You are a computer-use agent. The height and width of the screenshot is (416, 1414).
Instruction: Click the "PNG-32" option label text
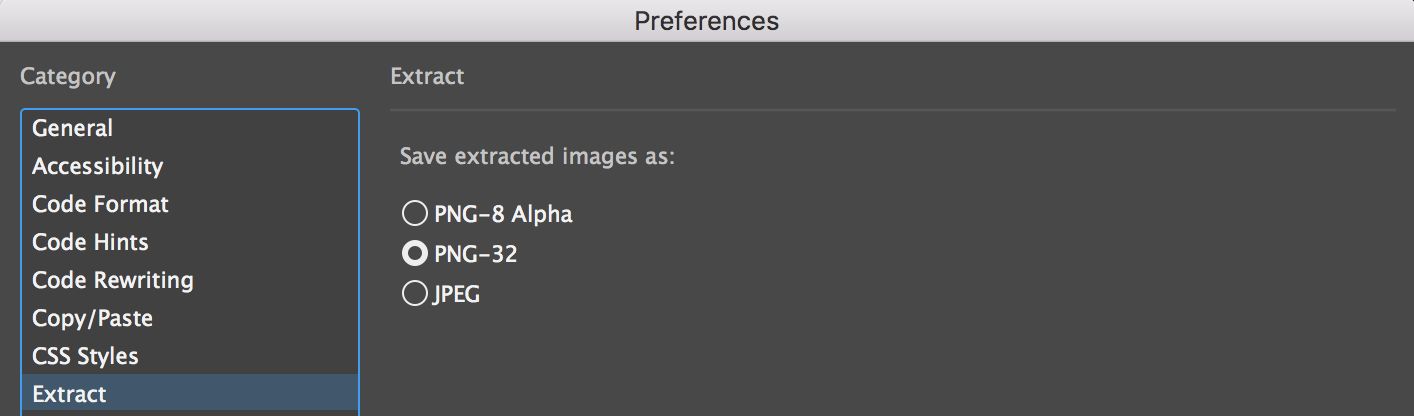point(475,254)
